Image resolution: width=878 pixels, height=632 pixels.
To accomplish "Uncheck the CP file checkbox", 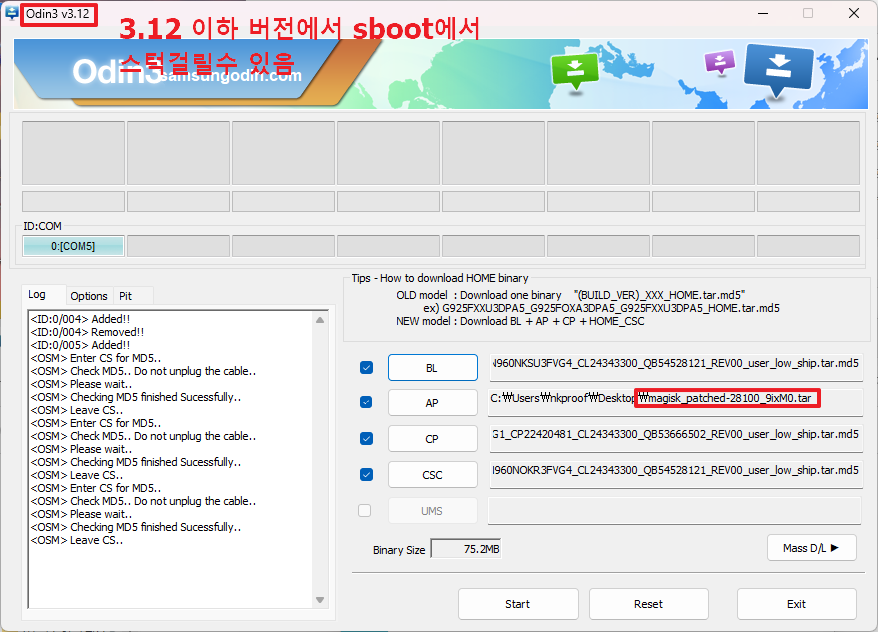I will click(x=366, y=438).
